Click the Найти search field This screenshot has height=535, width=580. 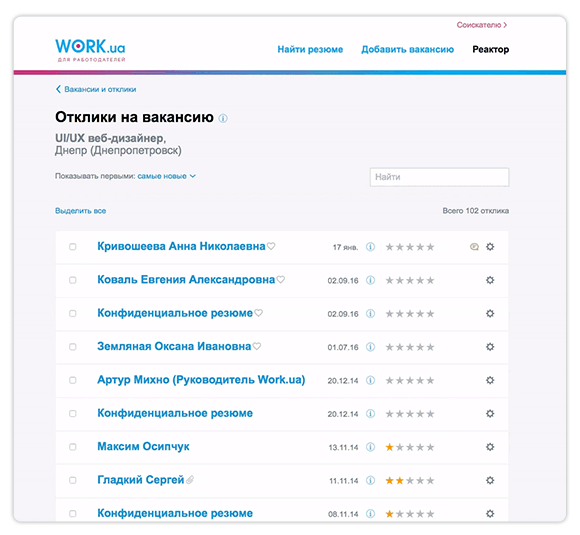439,177
